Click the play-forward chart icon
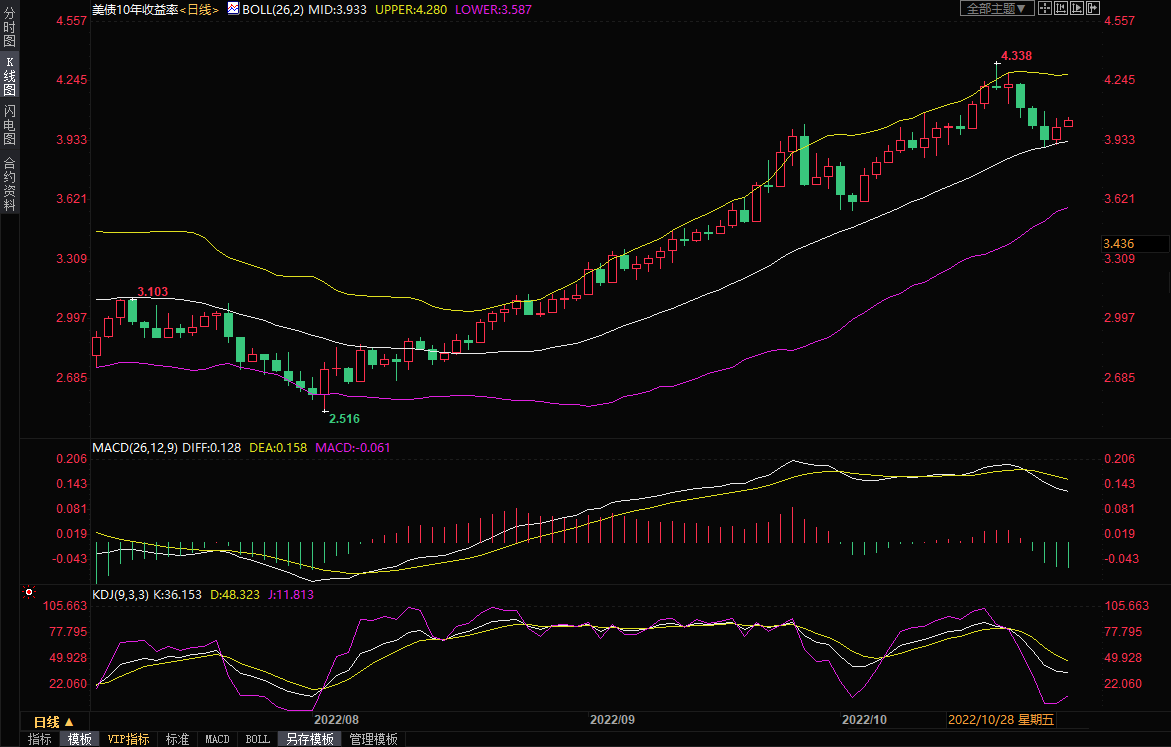Viewport: 1171px width, 747px height. point(1077,8)
